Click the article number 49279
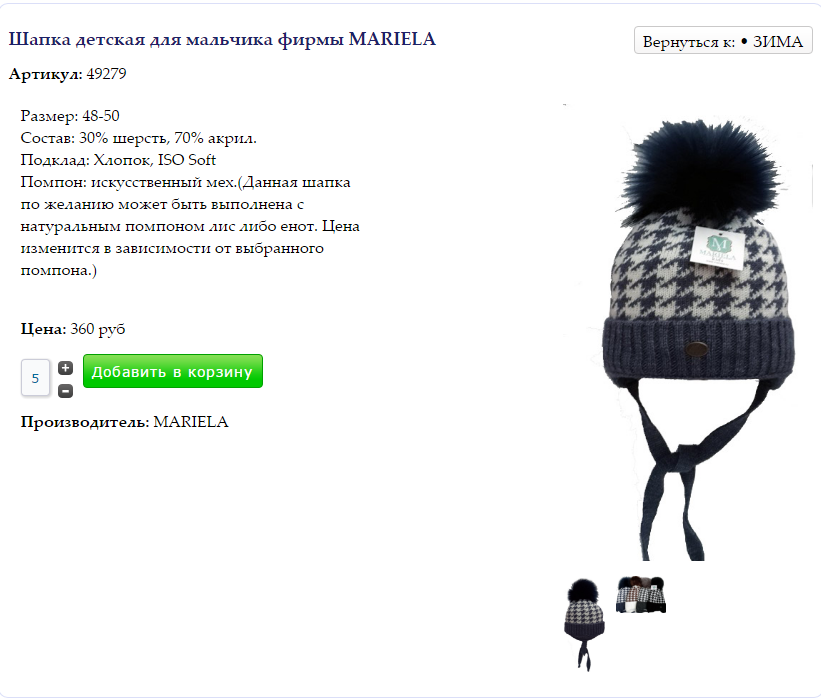Viewport: 821px width, 699px height. (106, 74)
